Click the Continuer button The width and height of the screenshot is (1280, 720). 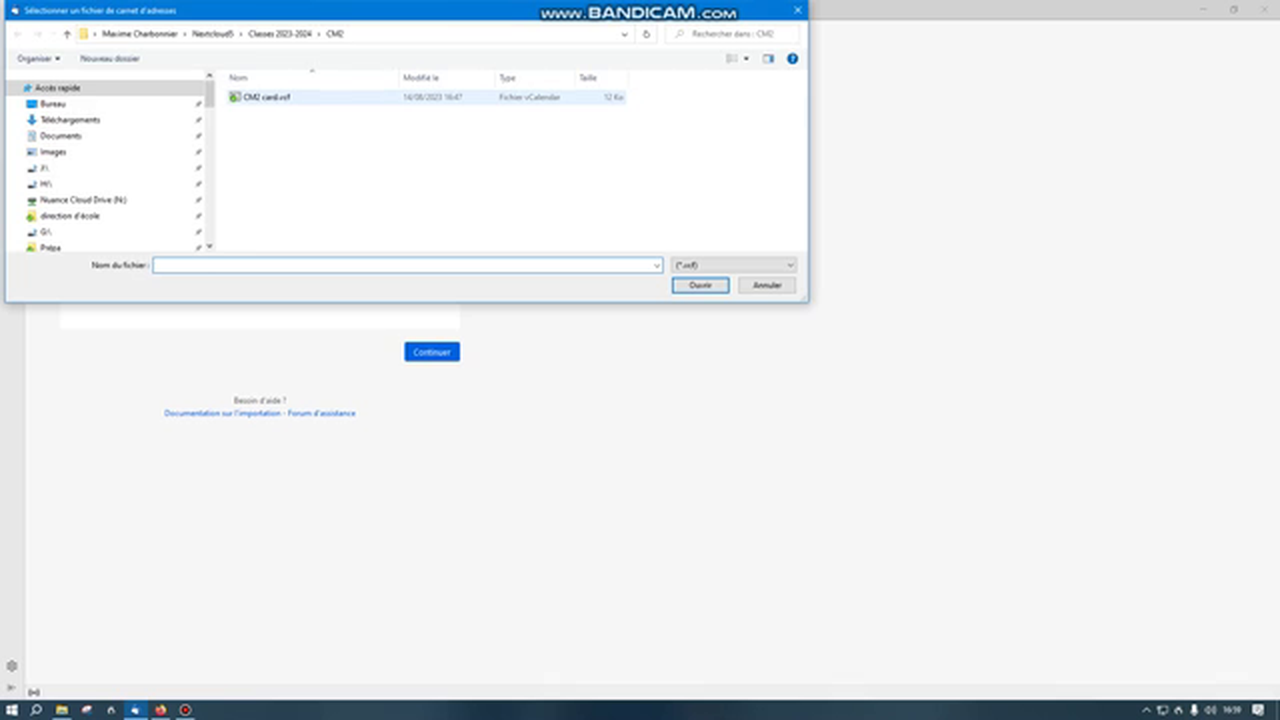click(432, 352)
